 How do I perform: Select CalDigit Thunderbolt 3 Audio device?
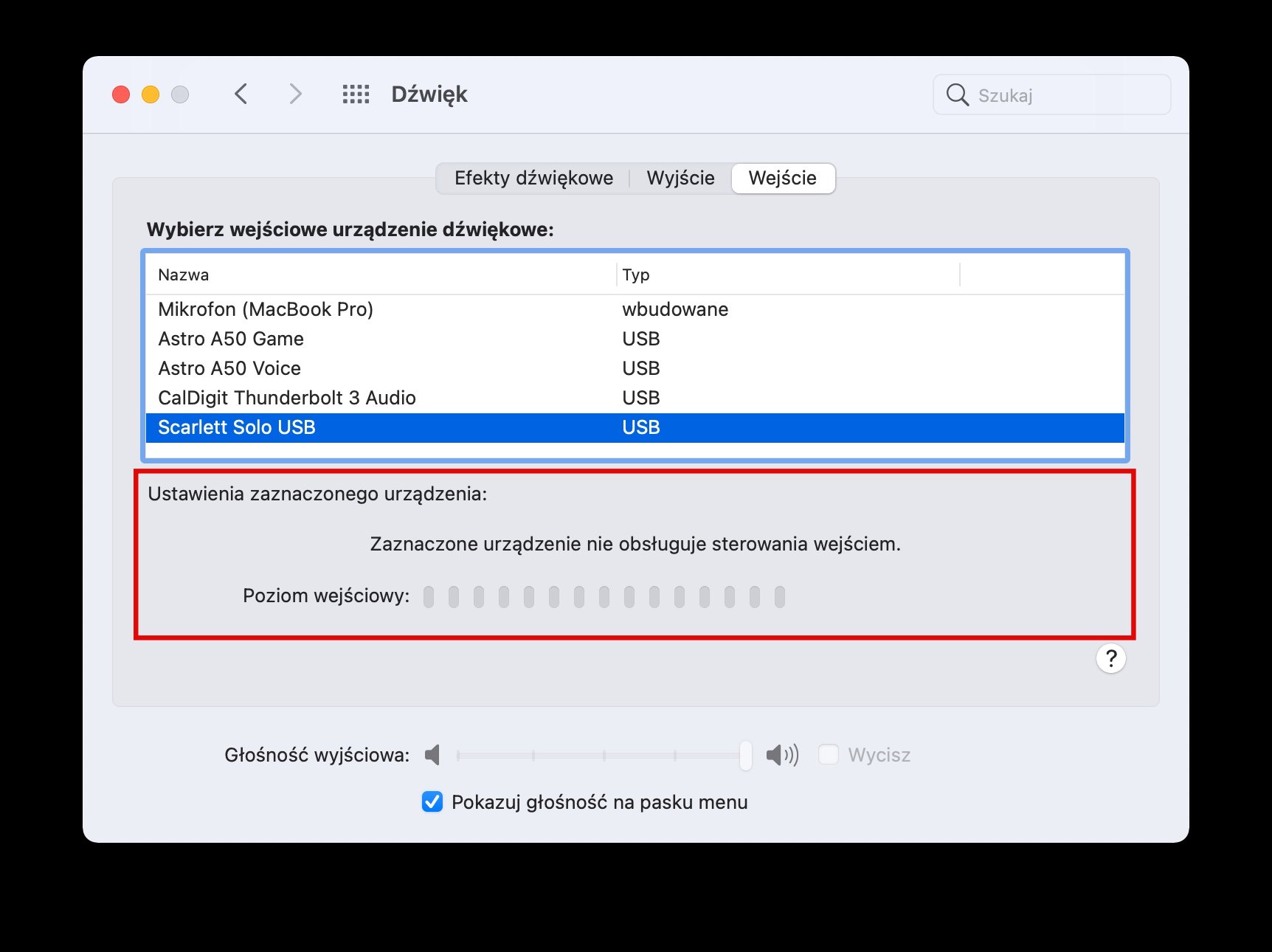pyautogui.click(x=635, y=398)
